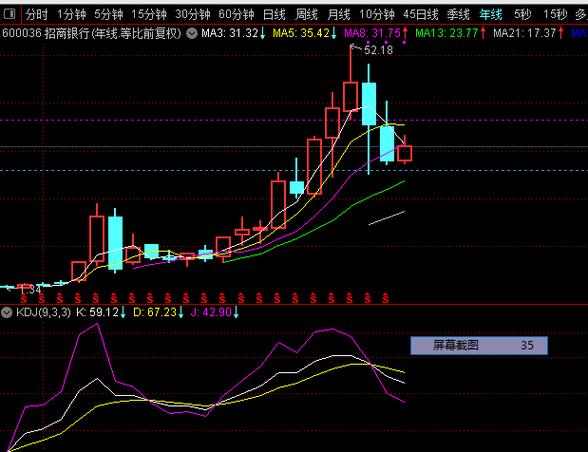Open the 季线 quarterly chart tab
The height and width of the screenshot is (452, 588).
(x=458, y=15)
